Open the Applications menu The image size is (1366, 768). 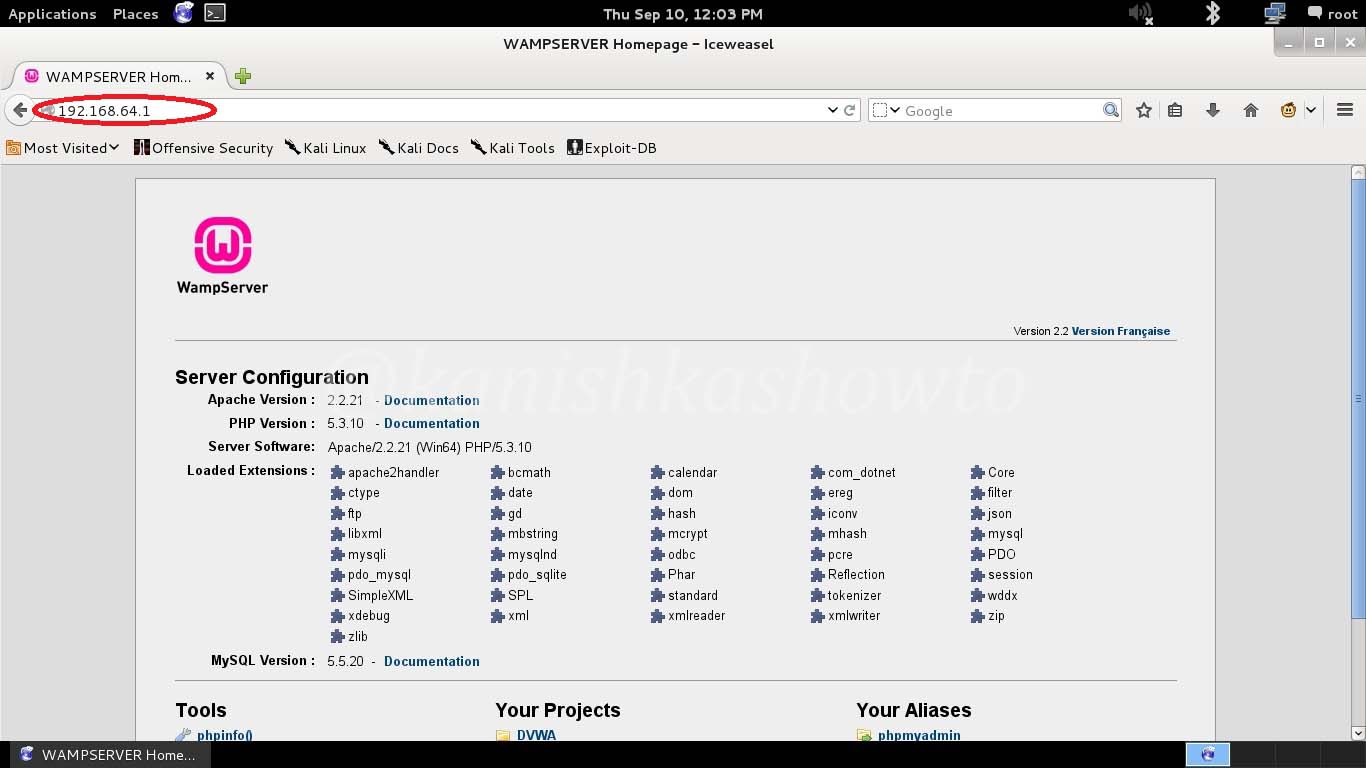pyautogui.click(x=52, y=14)
